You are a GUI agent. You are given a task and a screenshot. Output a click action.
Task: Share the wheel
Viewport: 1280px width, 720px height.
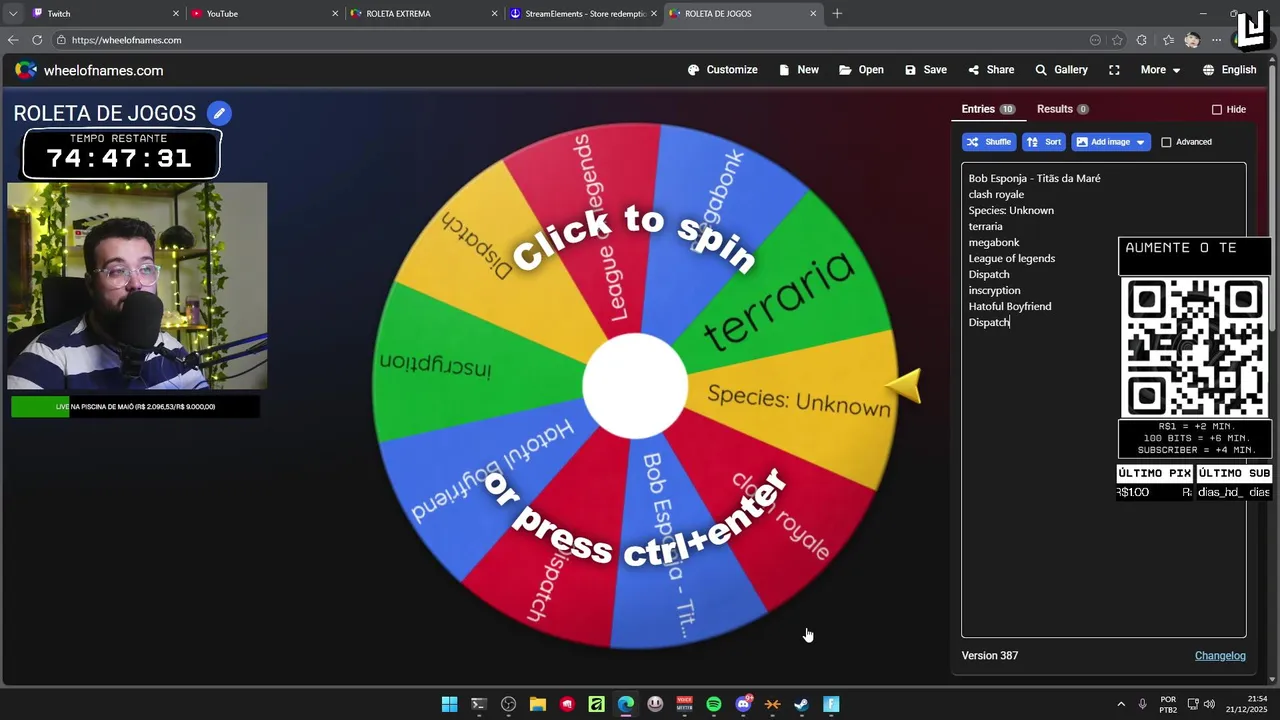991,70
